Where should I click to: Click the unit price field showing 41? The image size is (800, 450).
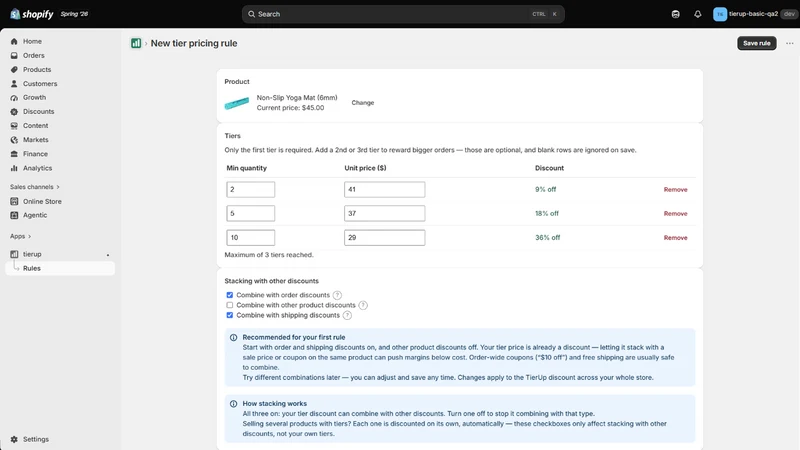pyautogui.click(x=385, y=189)
